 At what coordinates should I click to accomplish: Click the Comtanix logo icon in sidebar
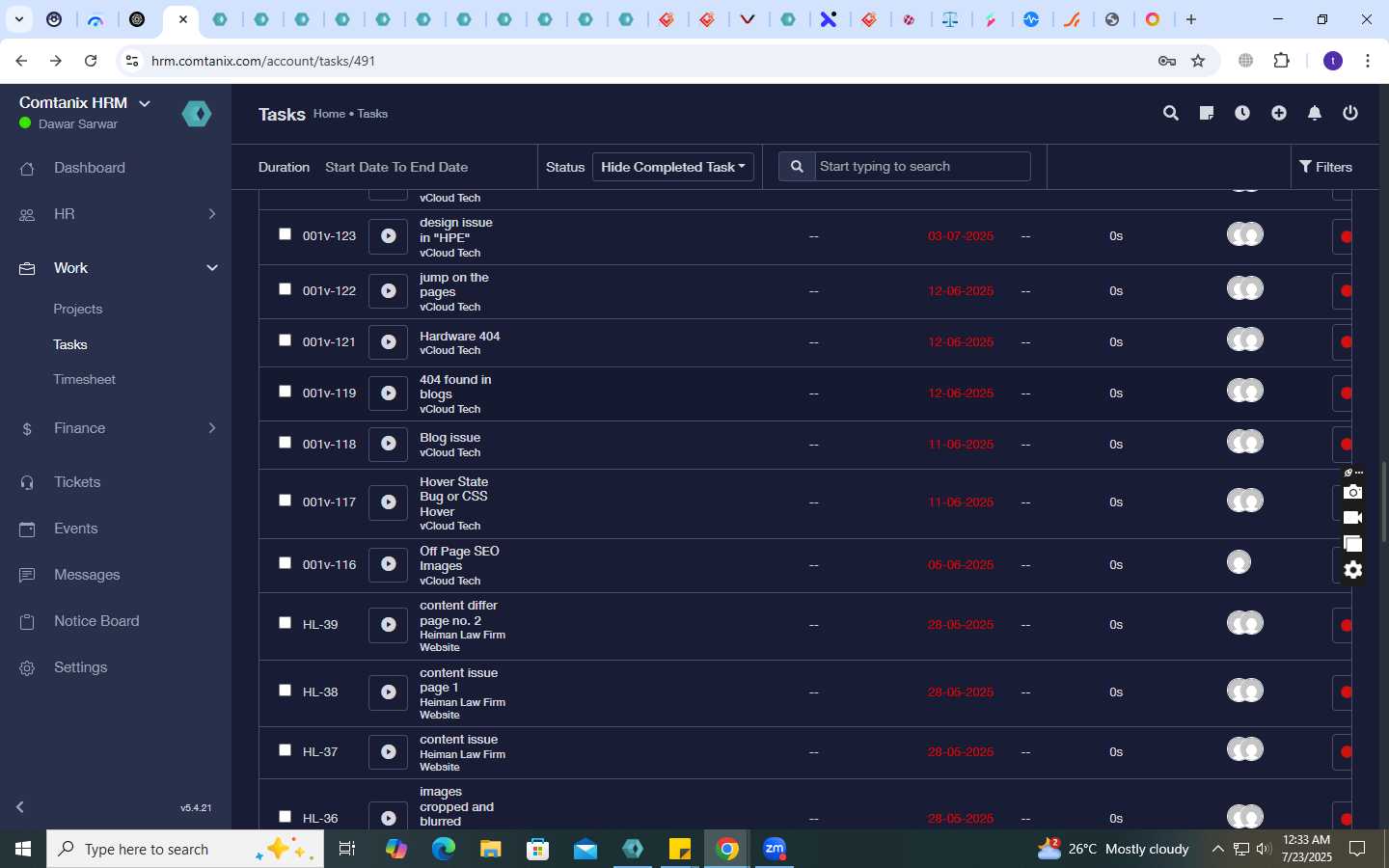tap(197, 114)
